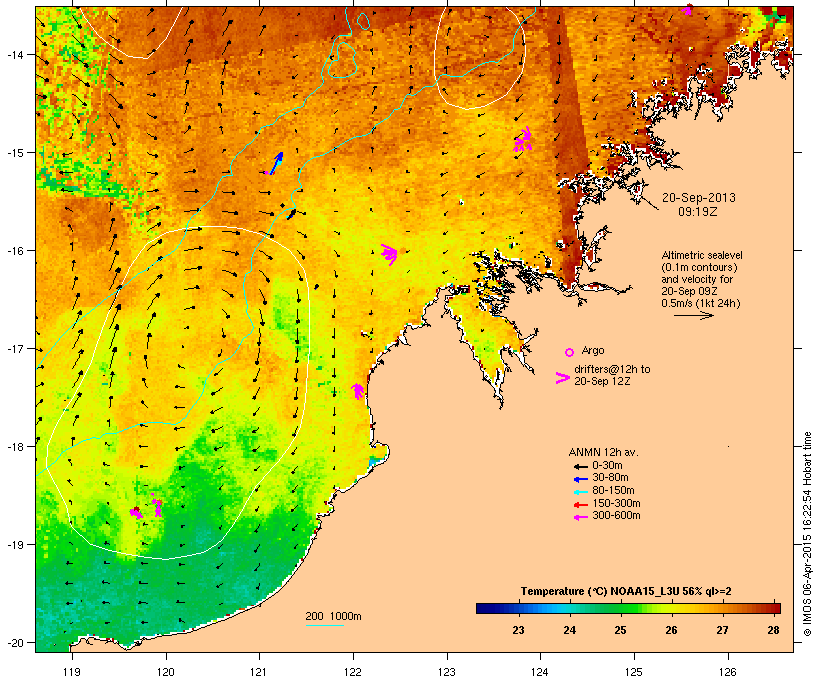This screenshot has height=680, width=820.
Task: Click the large blue mooring arrow near 121E 15S
Action: [x=276, y=163]
